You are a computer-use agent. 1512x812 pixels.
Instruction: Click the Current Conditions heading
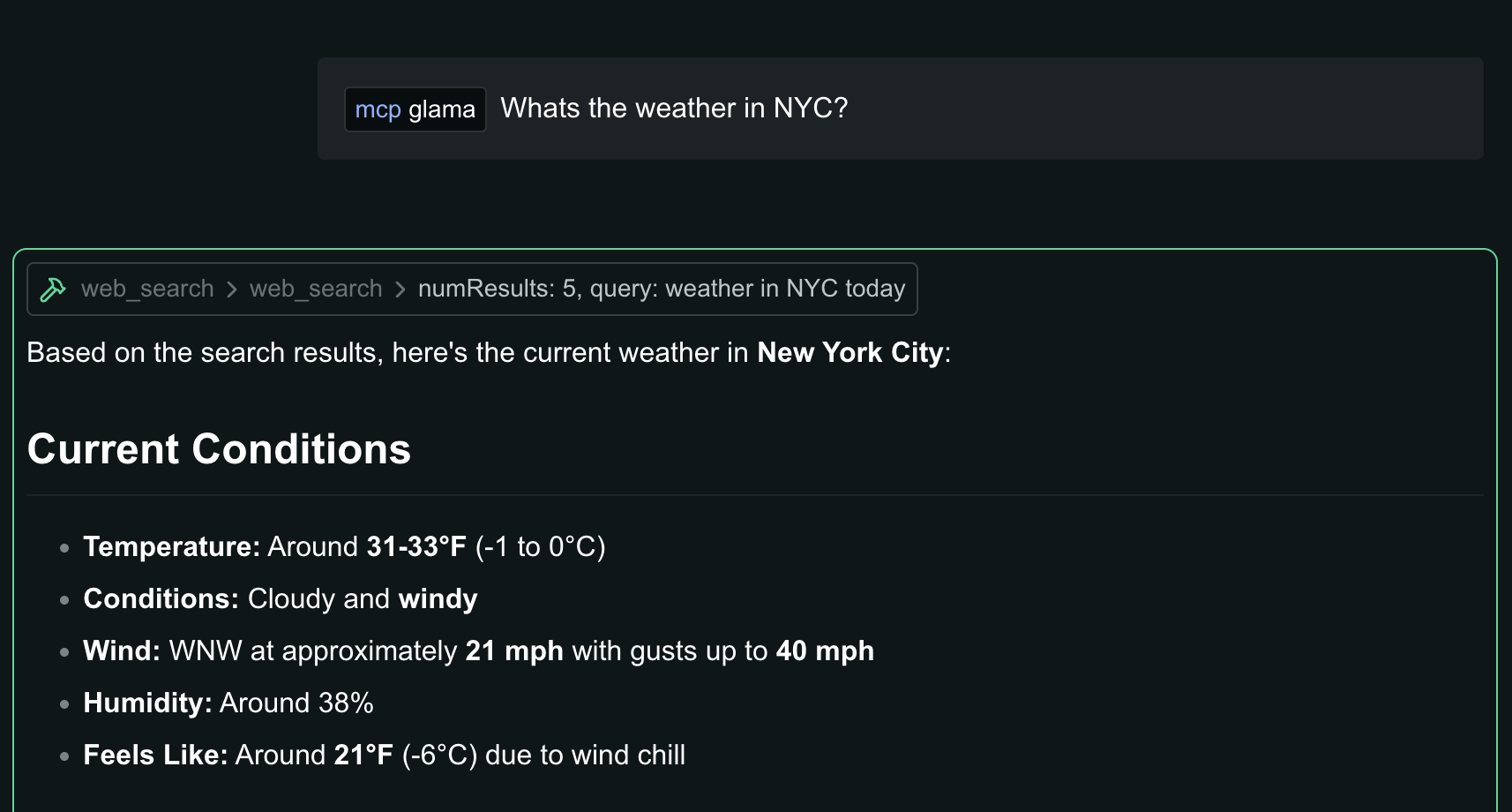point(219,449)
